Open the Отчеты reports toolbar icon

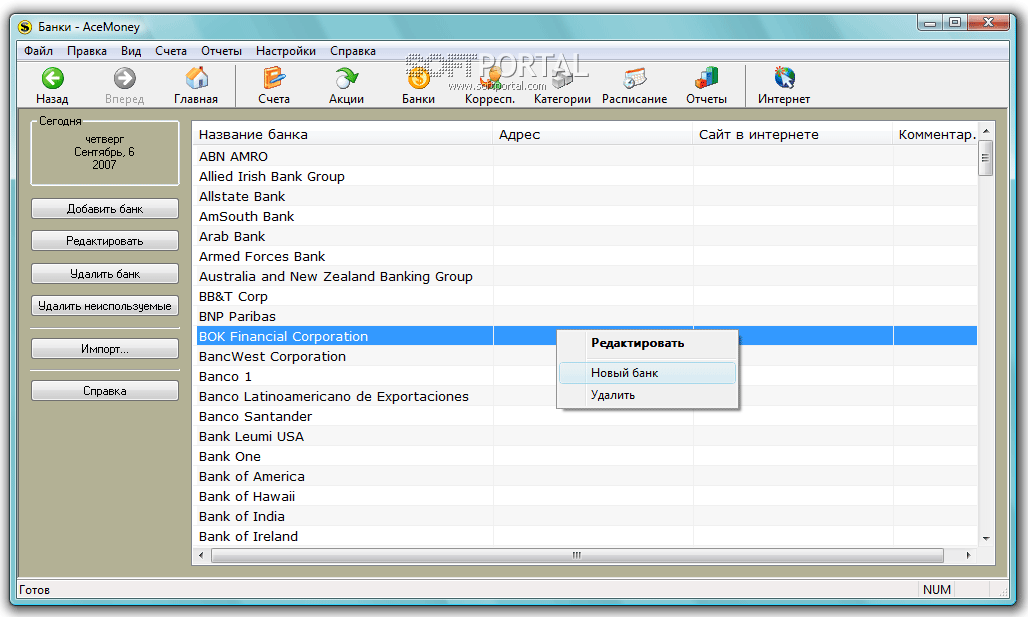706,78
